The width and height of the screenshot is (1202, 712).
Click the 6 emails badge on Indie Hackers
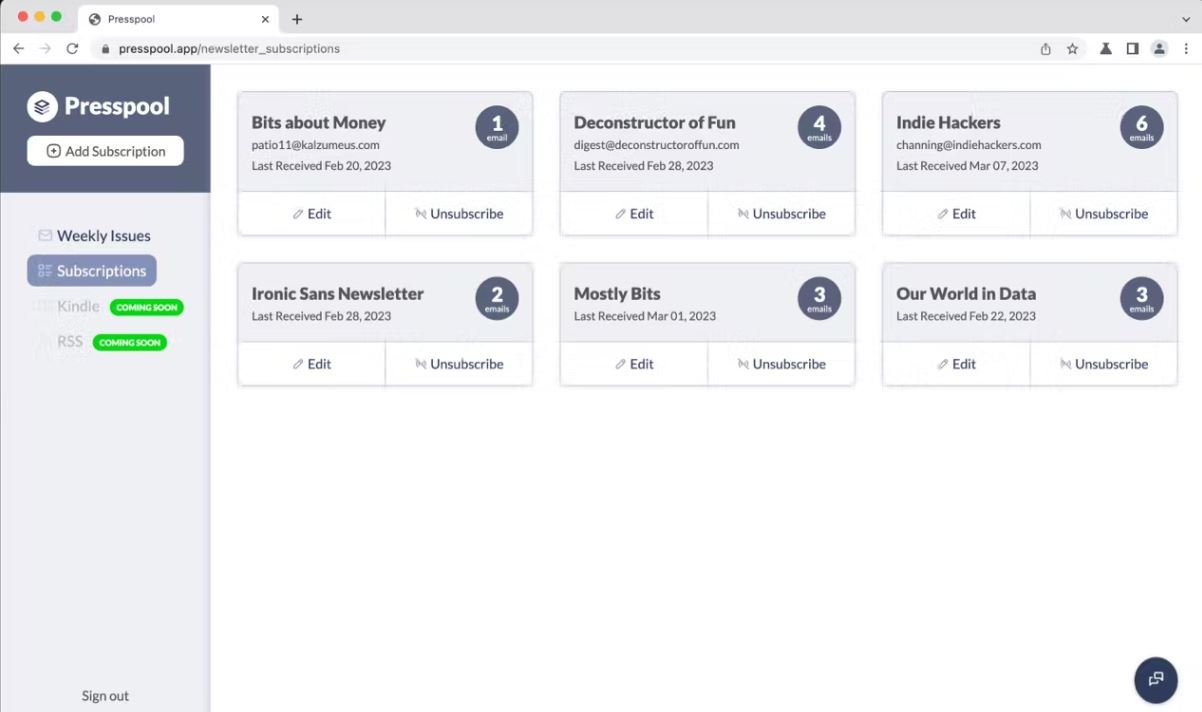click(1141, 127)
